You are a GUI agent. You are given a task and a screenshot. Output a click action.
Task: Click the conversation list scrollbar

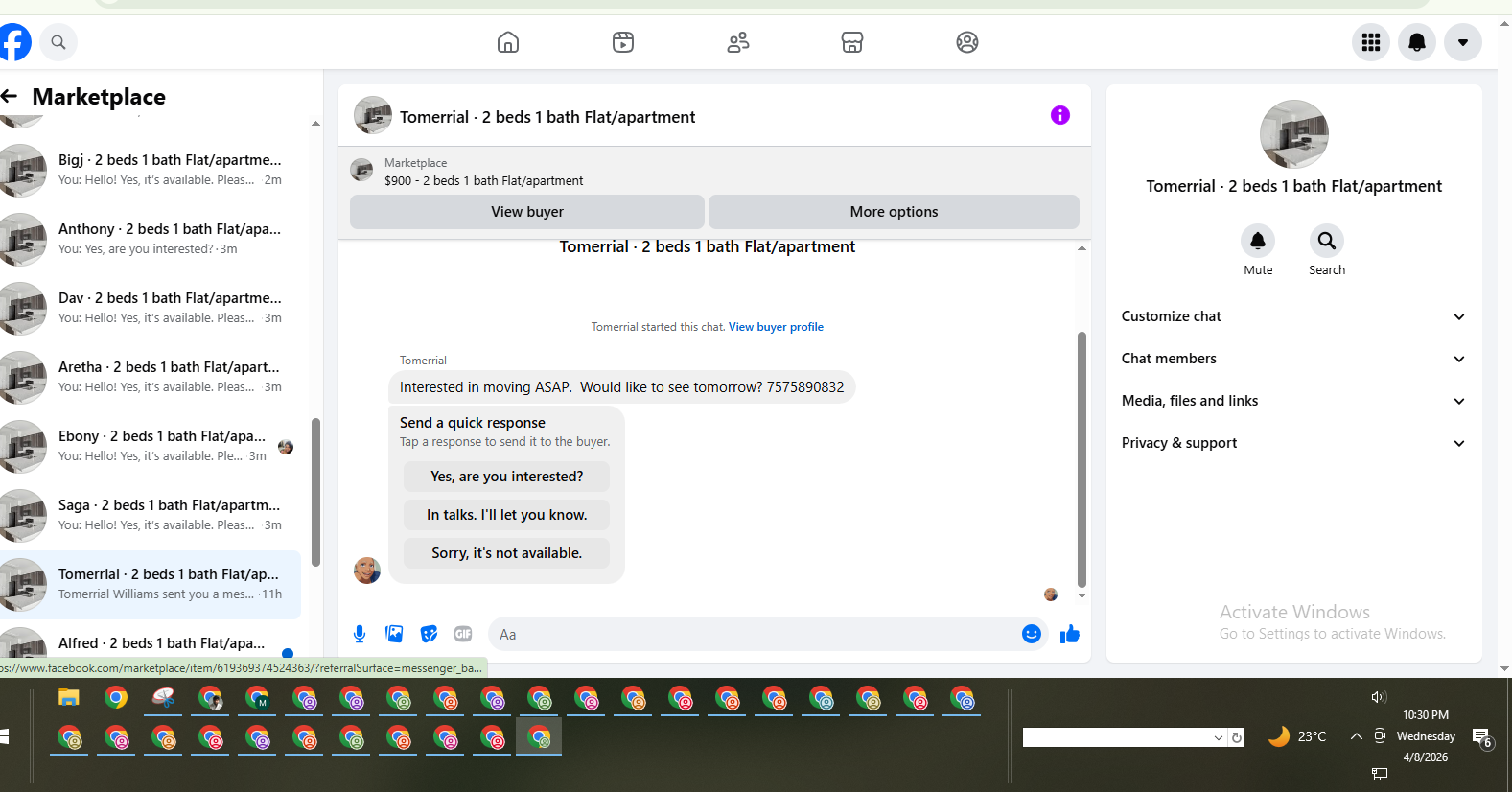[x=315, y=491]
